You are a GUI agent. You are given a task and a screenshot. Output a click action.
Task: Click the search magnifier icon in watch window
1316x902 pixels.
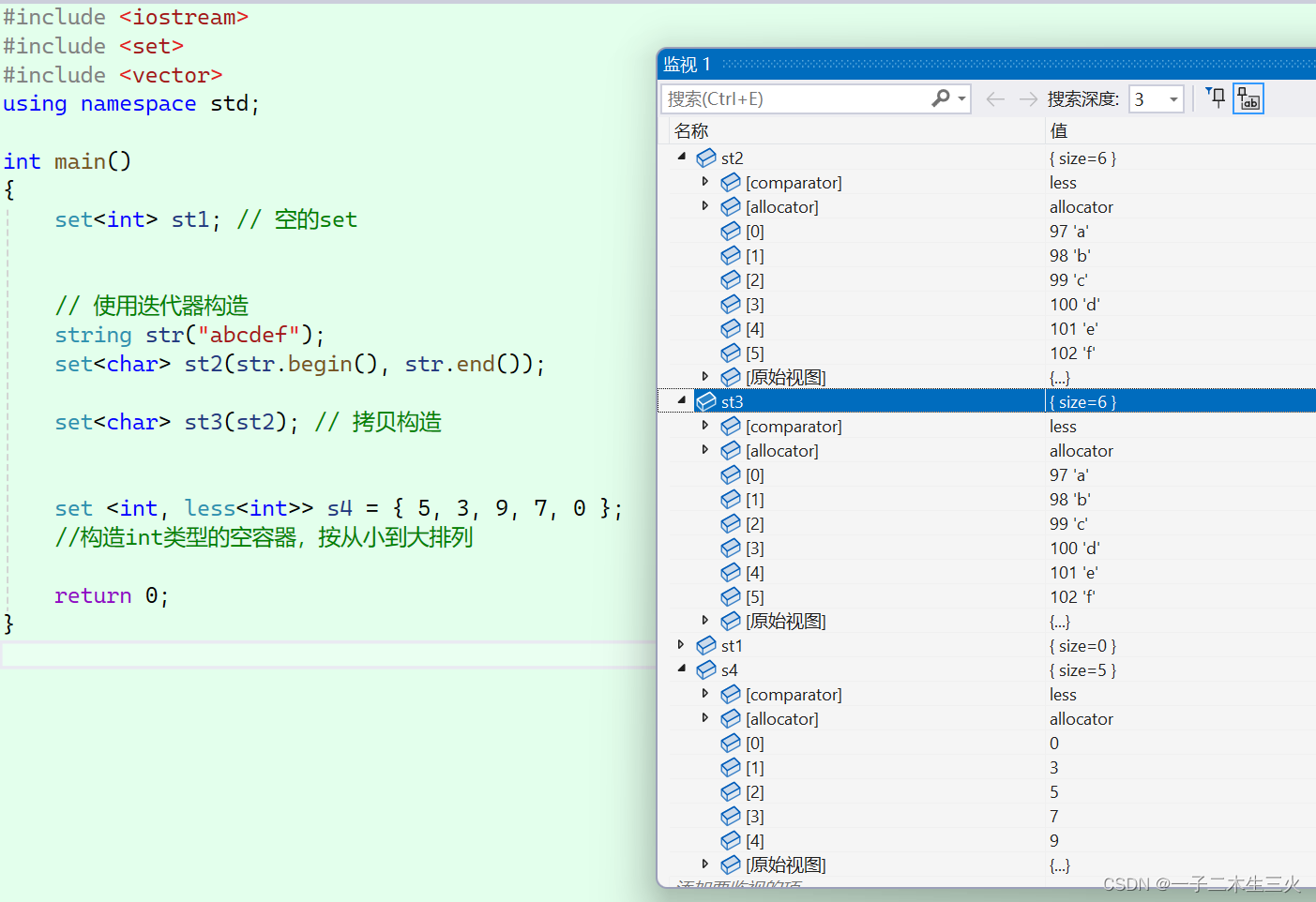point(940,98)
